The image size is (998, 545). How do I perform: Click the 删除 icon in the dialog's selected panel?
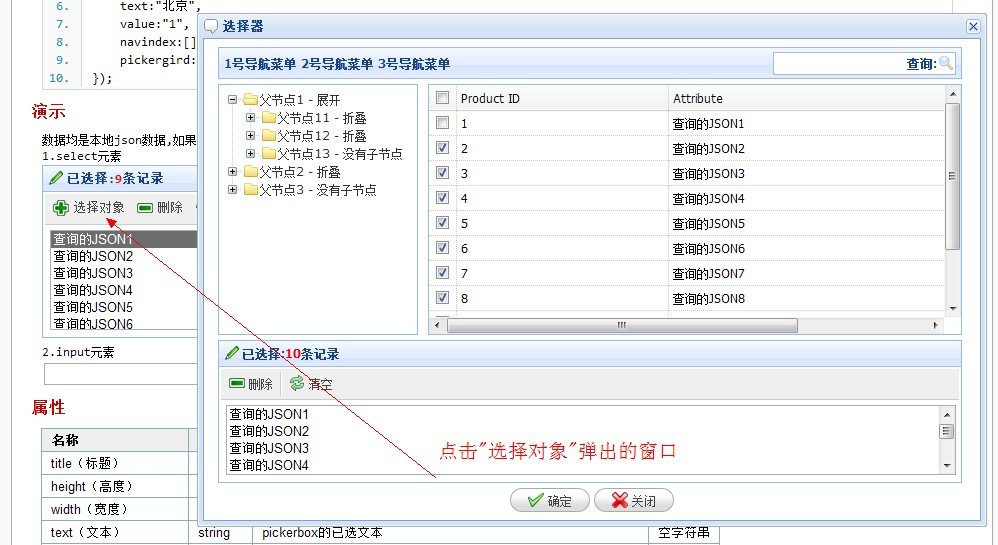coord(237,384)
